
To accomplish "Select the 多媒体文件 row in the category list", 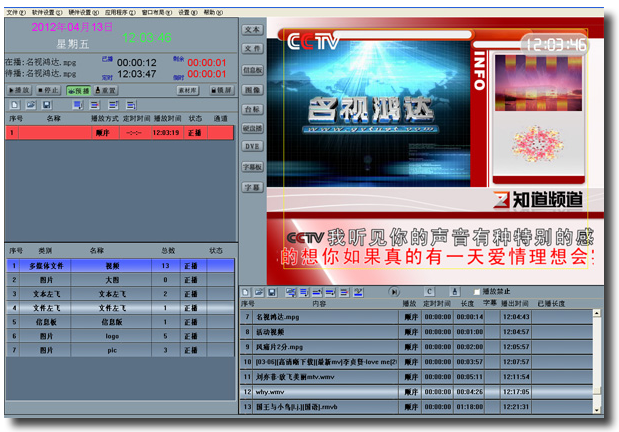I will point(120,266).
